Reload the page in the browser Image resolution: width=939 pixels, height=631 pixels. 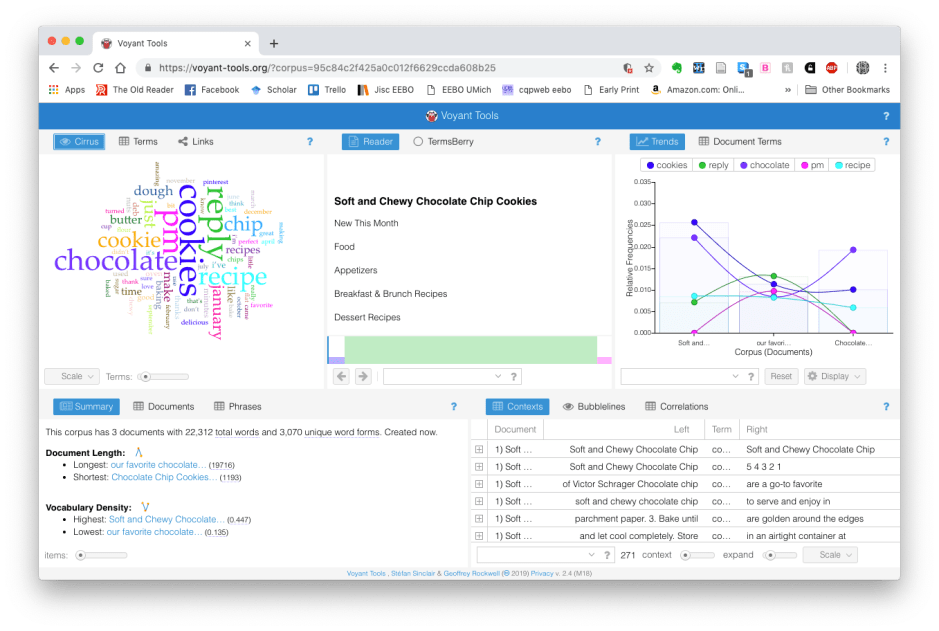click(98, 68)
